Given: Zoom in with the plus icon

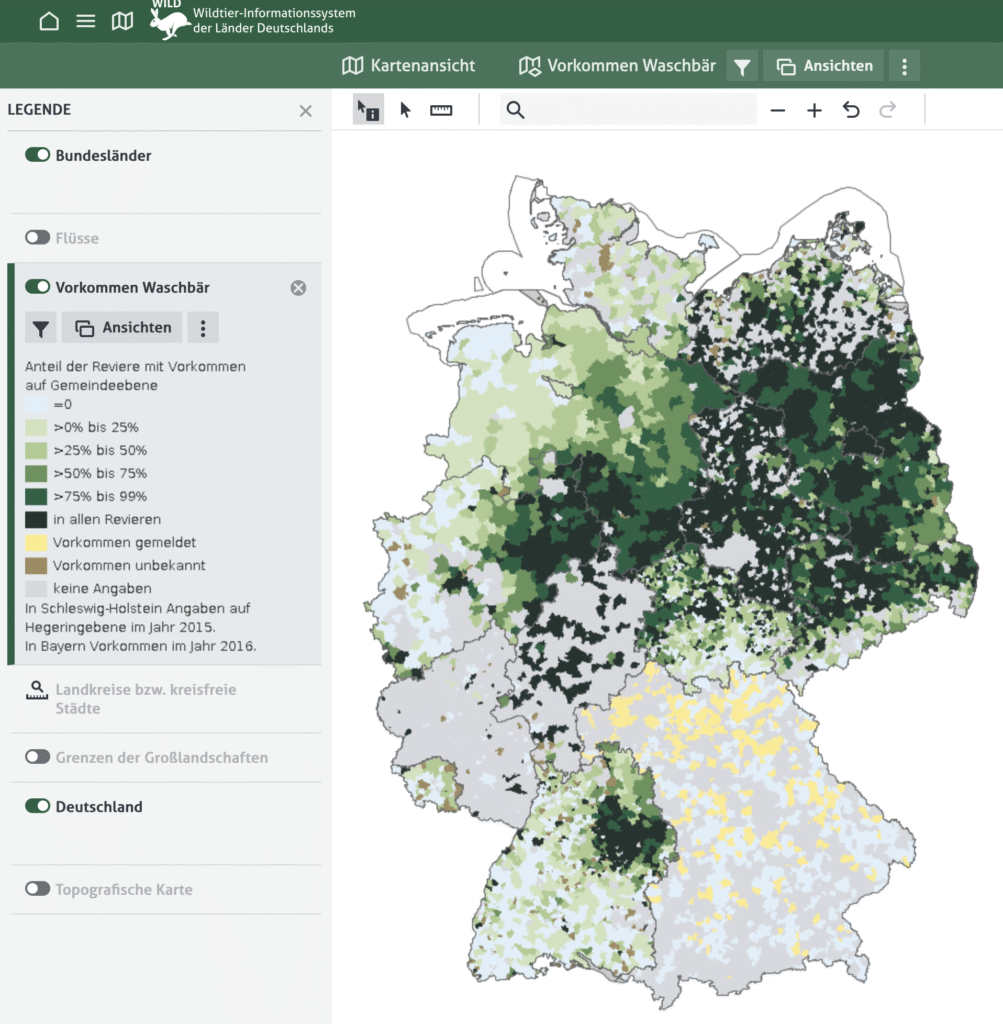Looking at the screenshot, I should click(814, 110).
